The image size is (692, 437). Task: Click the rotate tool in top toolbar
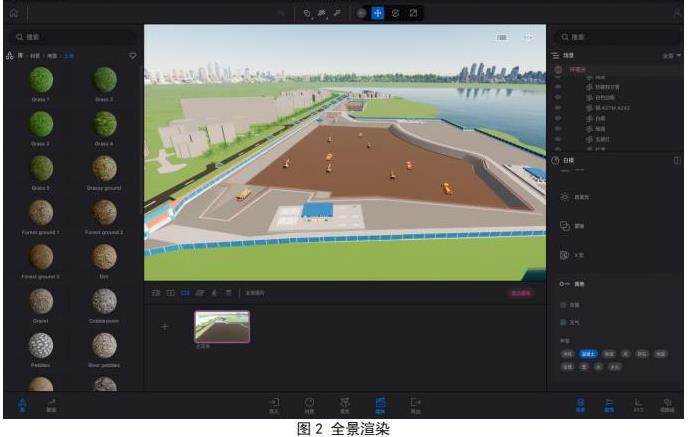click(x=395, y=13)
